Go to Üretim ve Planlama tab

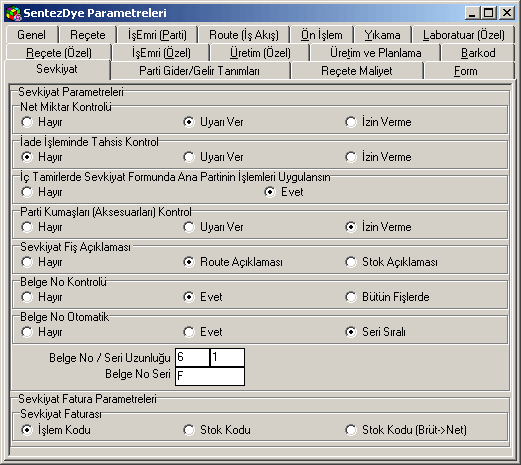tap(375, 53)
